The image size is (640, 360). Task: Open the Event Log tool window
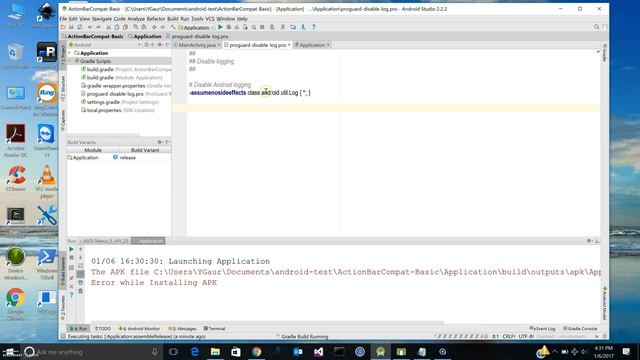tap(542, 328)
